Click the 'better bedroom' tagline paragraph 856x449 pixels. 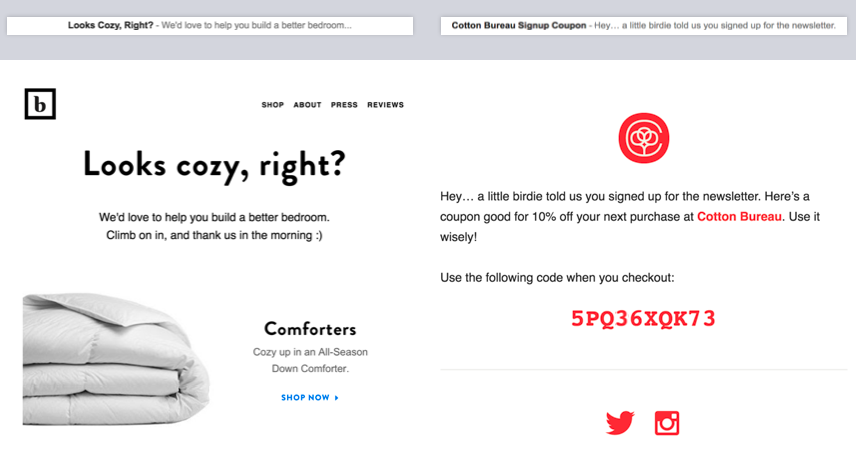coord(214,226)
